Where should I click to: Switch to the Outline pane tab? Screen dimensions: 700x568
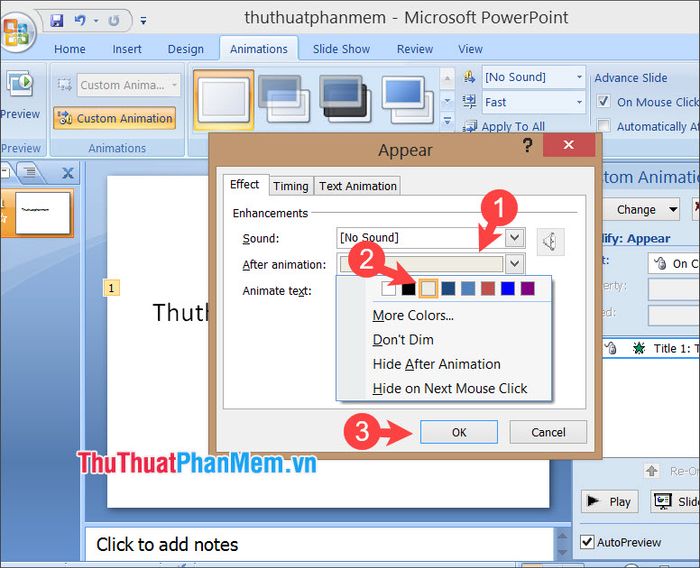[30, 171]
